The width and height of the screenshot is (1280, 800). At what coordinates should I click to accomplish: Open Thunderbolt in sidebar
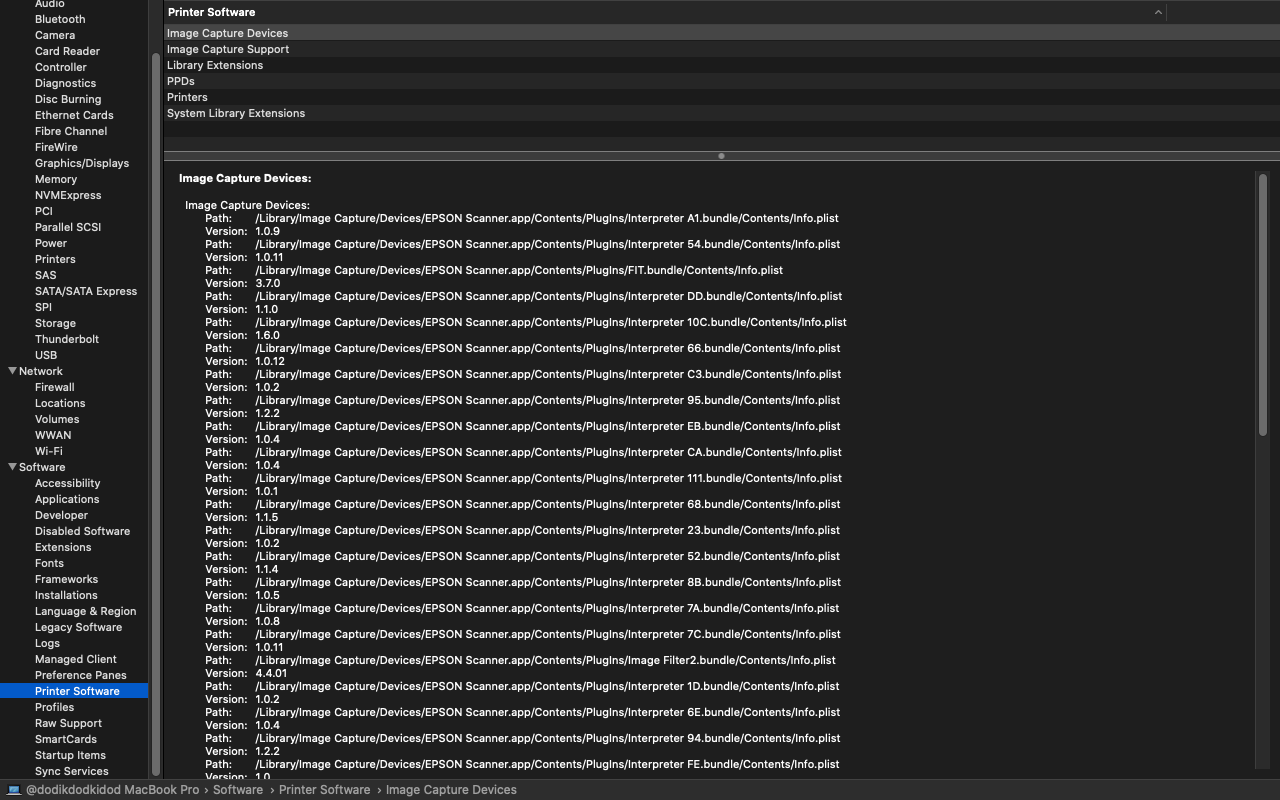(x=67, y=339)
